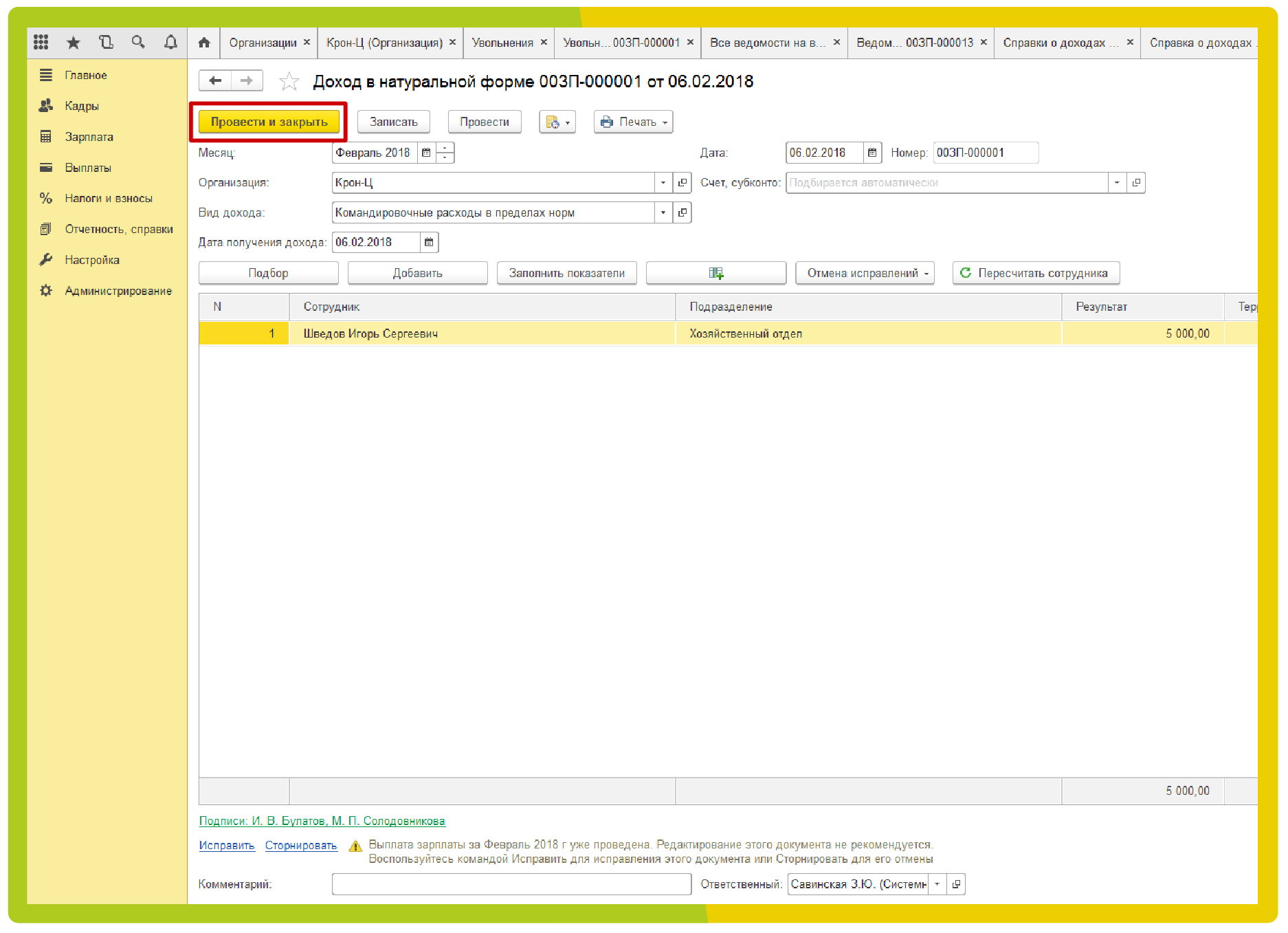The image size is (1288, 933).
Task: Open Ответственный user record
Action: point(956,884)
